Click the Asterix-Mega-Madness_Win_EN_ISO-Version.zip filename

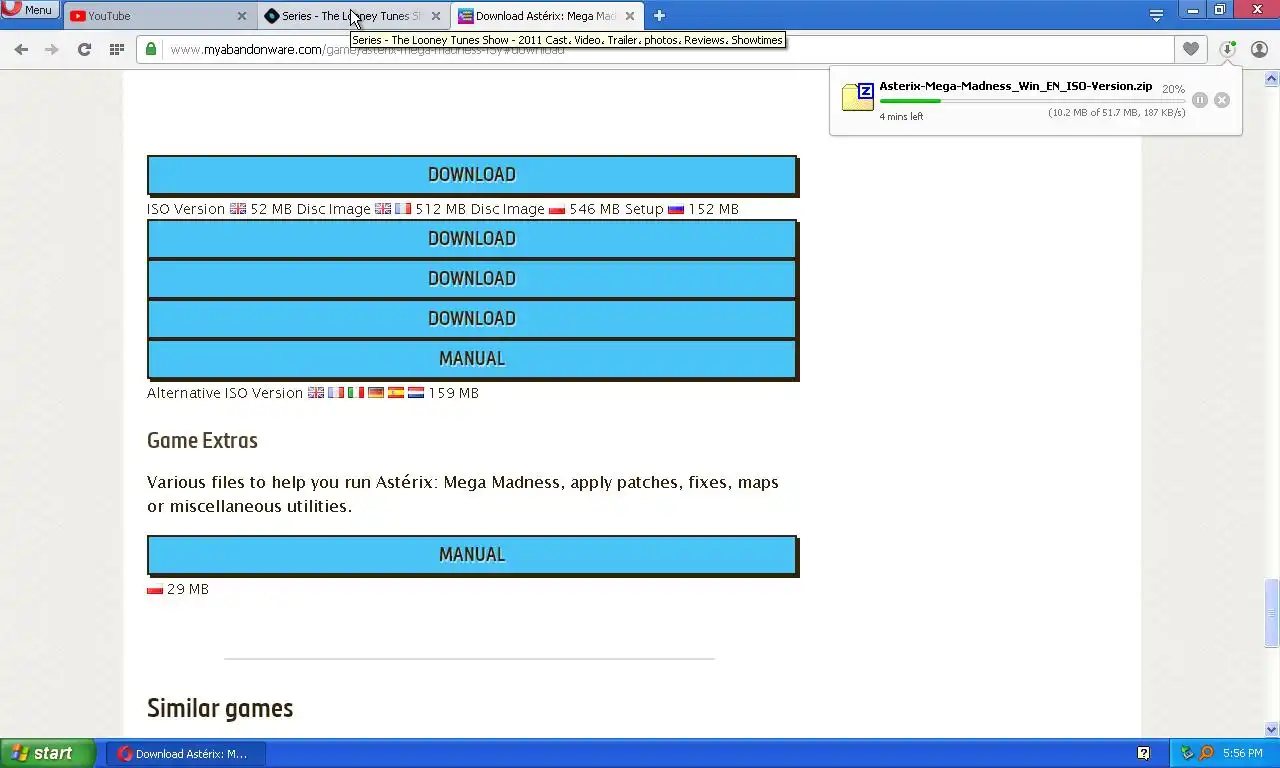1015,87
